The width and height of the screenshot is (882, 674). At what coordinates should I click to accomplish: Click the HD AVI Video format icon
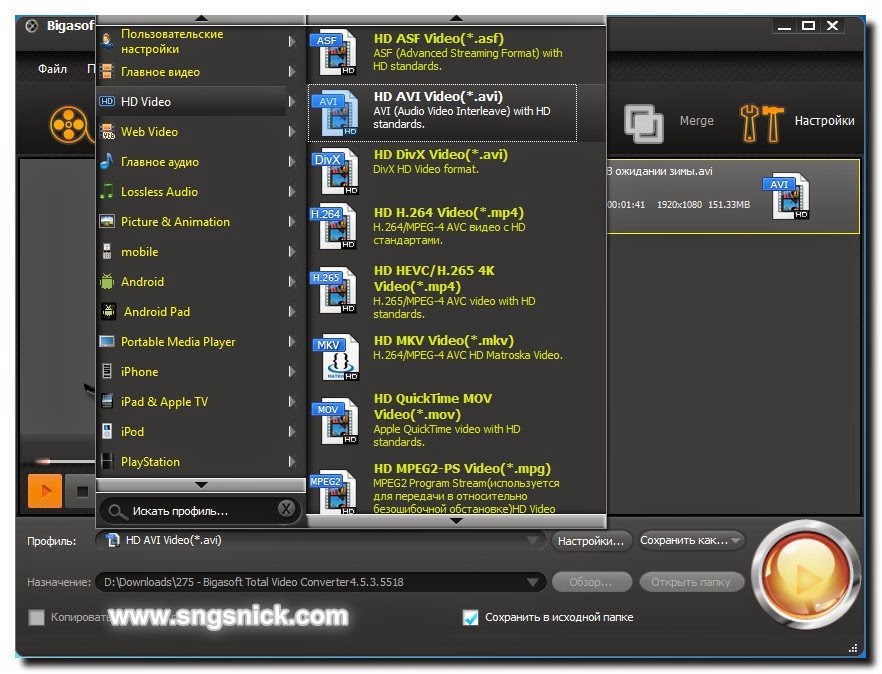[336, 113]
